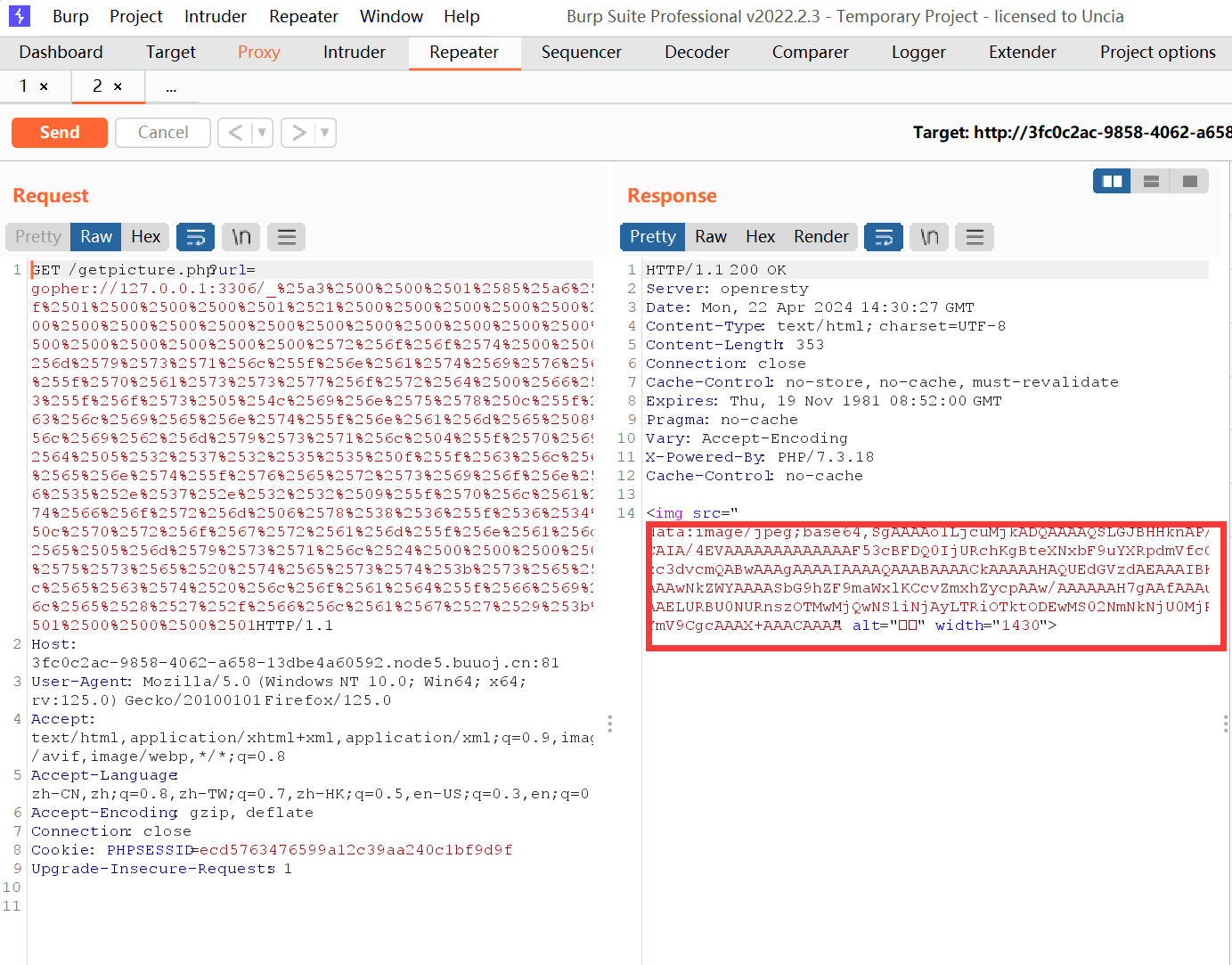The width and height of the screenshot is (1232, 965).
Task: Switch Response view to Render
Action: [821, 236]
